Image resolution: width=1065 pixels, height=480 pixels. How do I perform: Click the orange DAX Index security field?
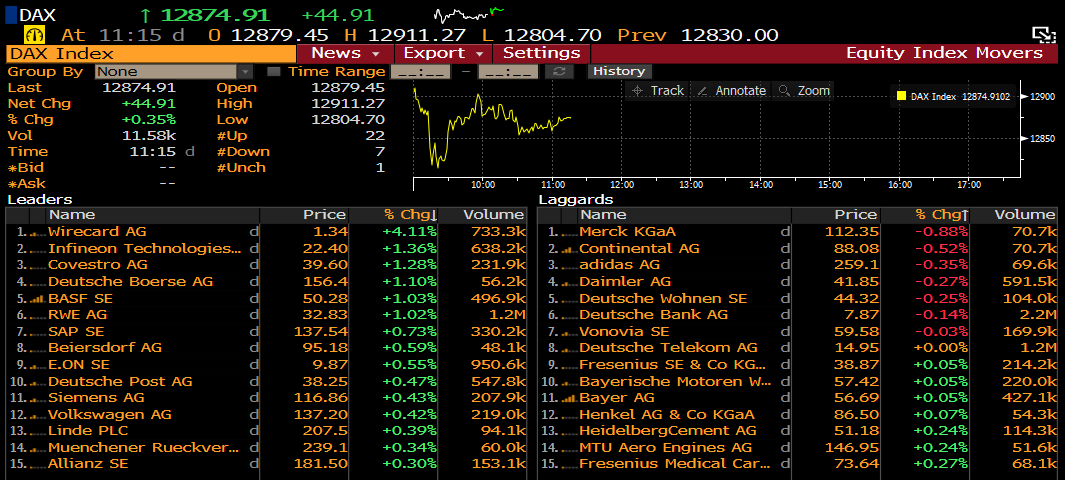[151, 53]
